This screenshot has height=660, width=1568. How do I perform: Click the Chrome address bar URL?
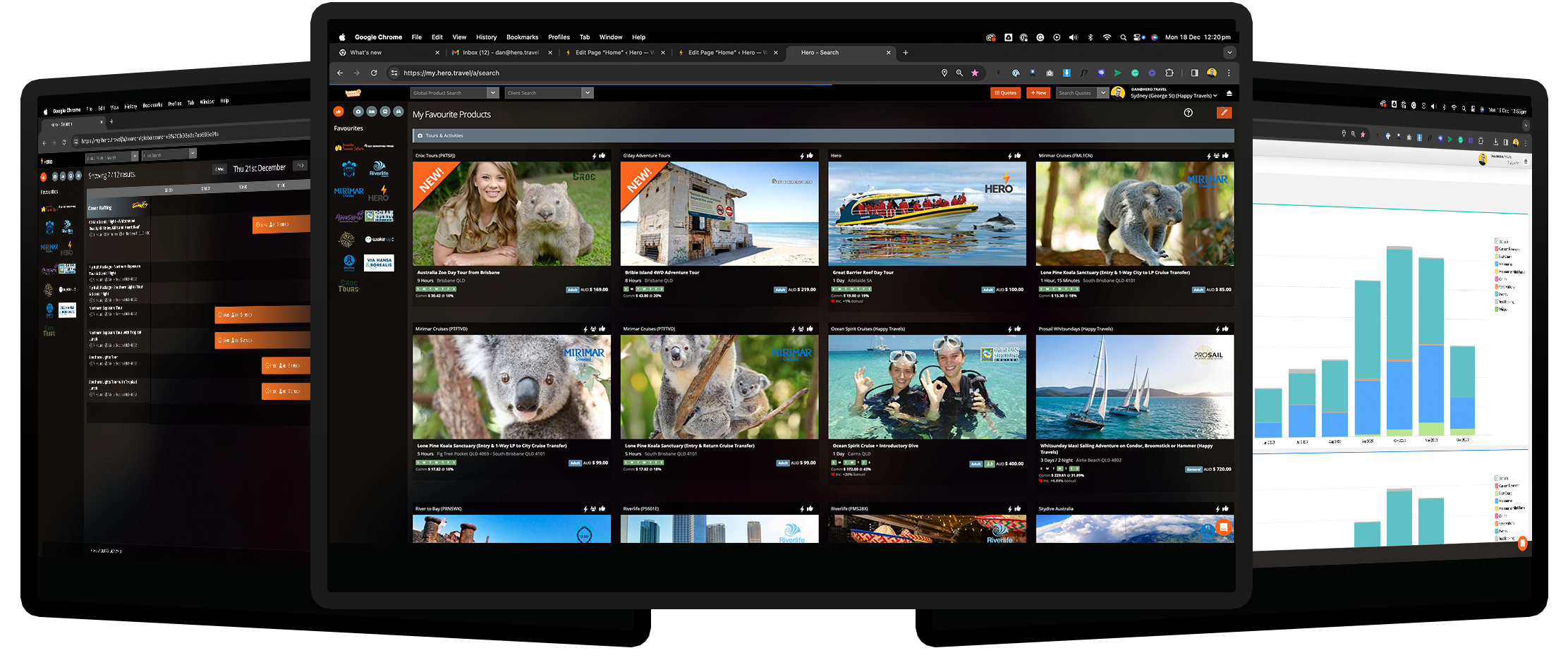coord(451,73)
